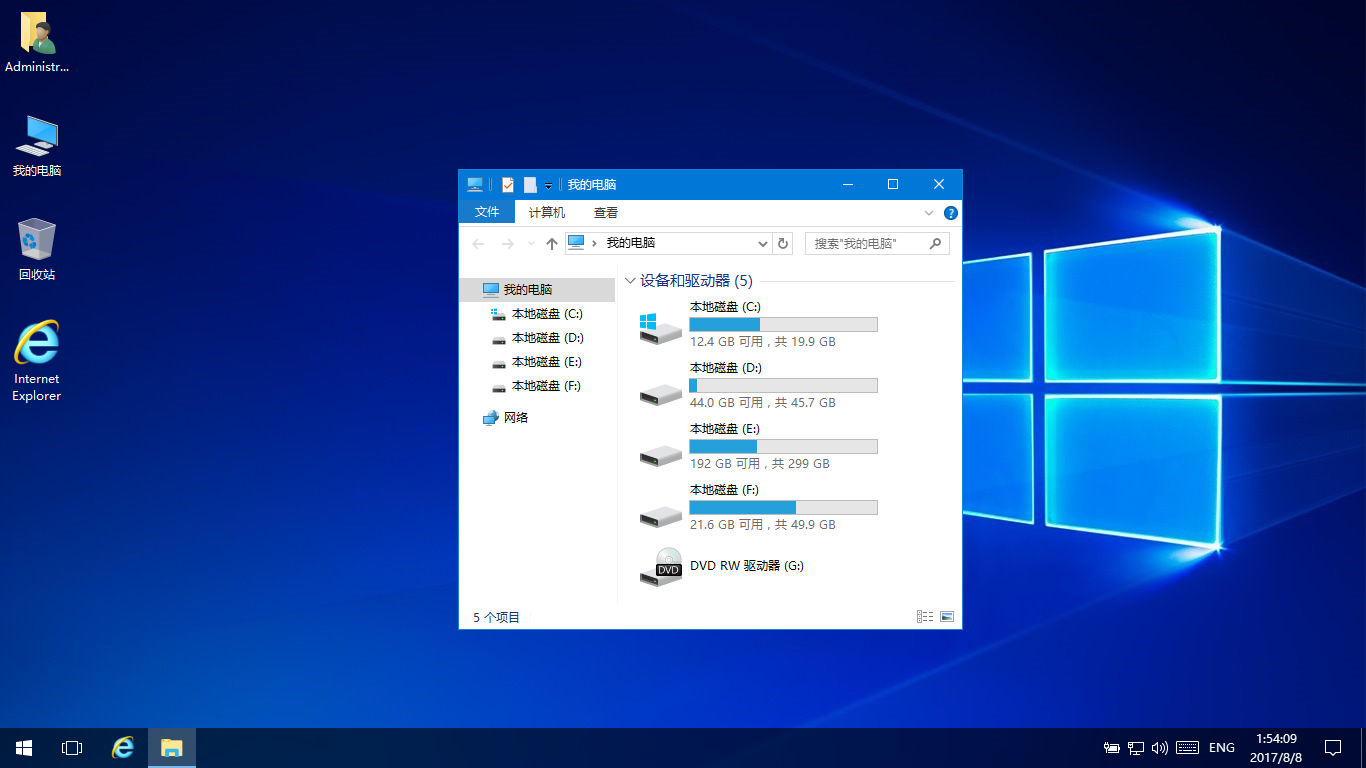The width and height of the screenshot is (1366, 768).
Task: Select the C: drive Windows icon
Action: pos(660,327)
